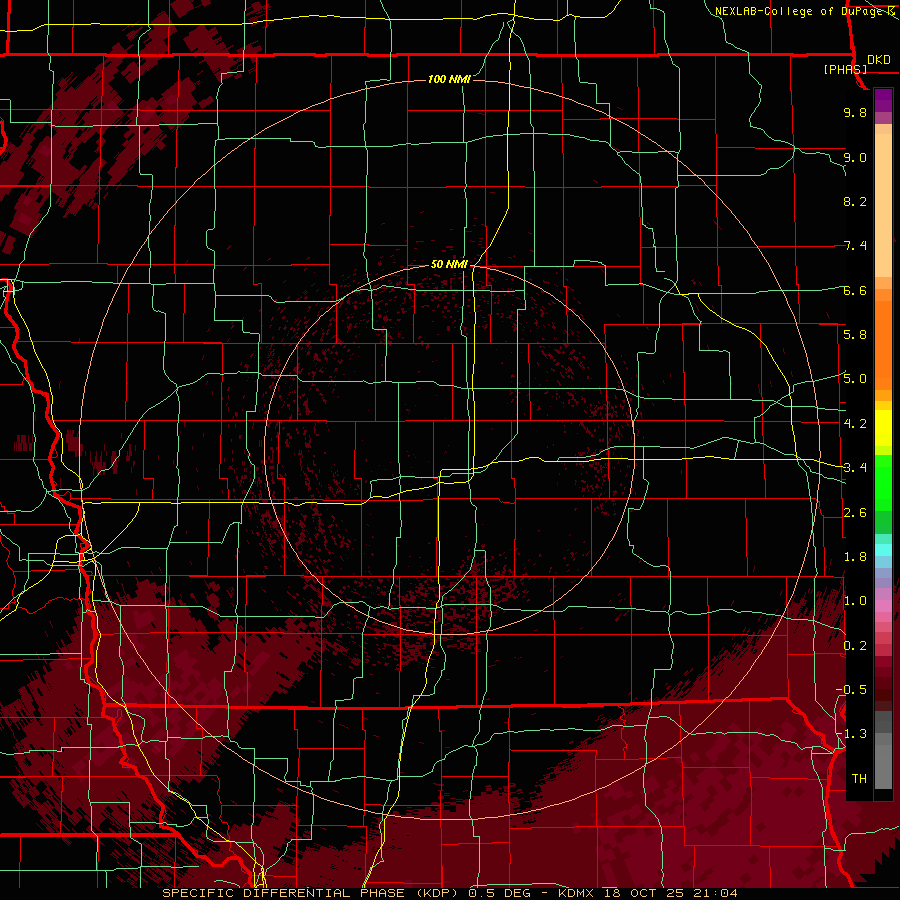The width and height of the screenshot is (900, 900).
Task: Click the Specific Differential Phase product caption
Action: tap(450, 893)
